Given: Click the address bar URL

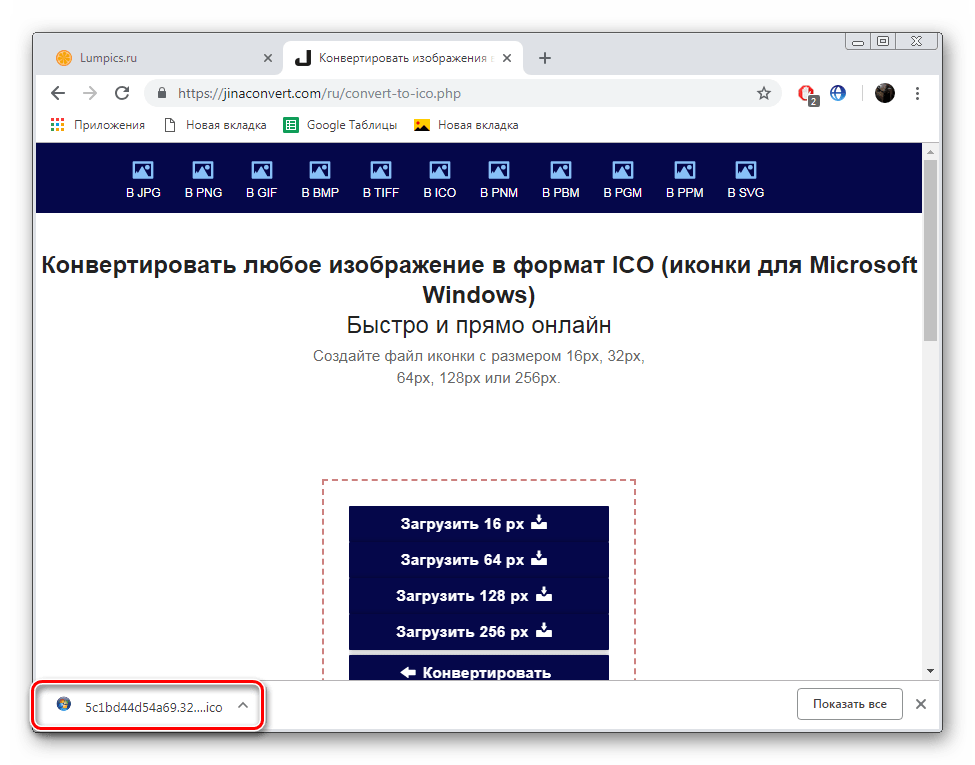Looking at the screenshot, I should click(x=320, y=93).
